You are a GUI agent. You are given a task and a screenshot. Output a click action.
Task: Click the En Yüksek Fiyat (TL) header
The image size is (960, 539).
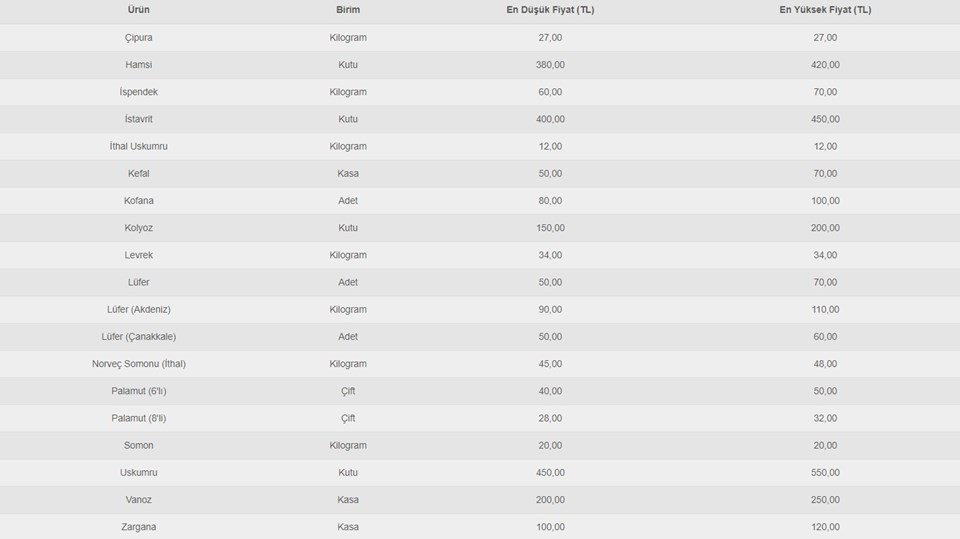coord(825,10)
